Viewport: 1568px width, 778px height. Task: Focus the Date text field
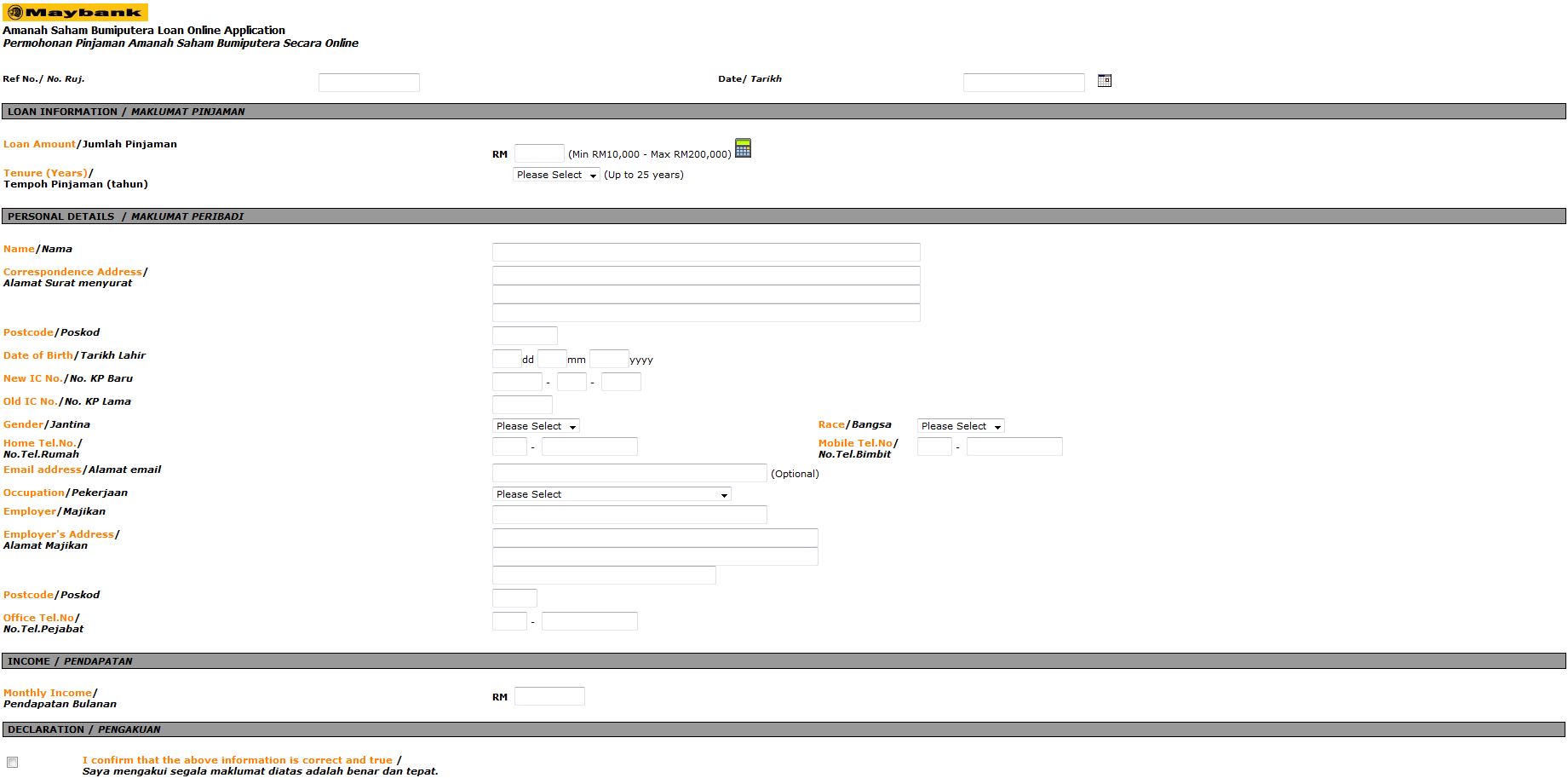point(1023,83)
